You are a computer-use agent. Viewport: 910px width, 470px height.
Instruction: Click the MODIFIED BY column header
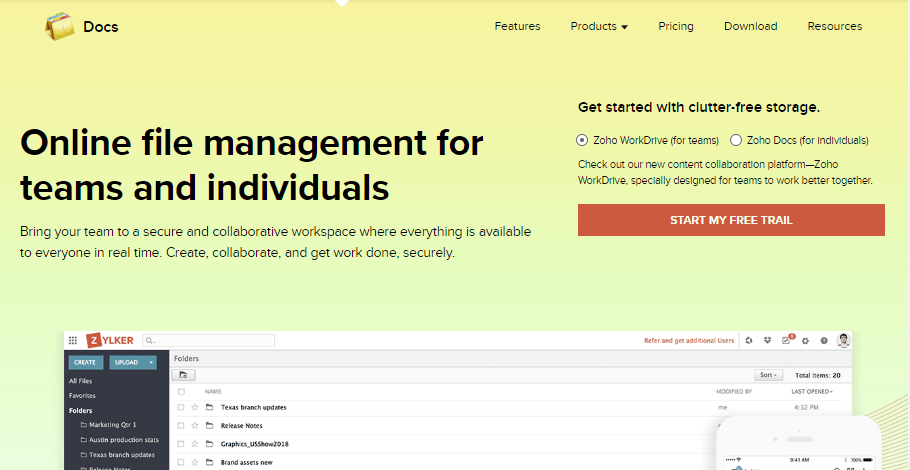pos(734,392)
